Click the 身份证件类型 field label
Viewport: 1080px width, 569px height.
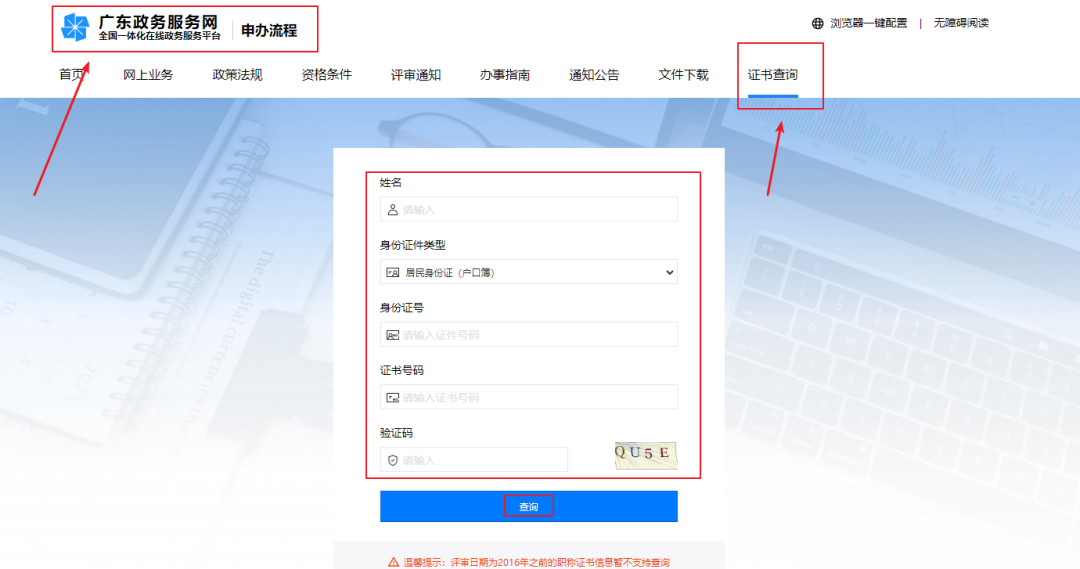[413, 246]
